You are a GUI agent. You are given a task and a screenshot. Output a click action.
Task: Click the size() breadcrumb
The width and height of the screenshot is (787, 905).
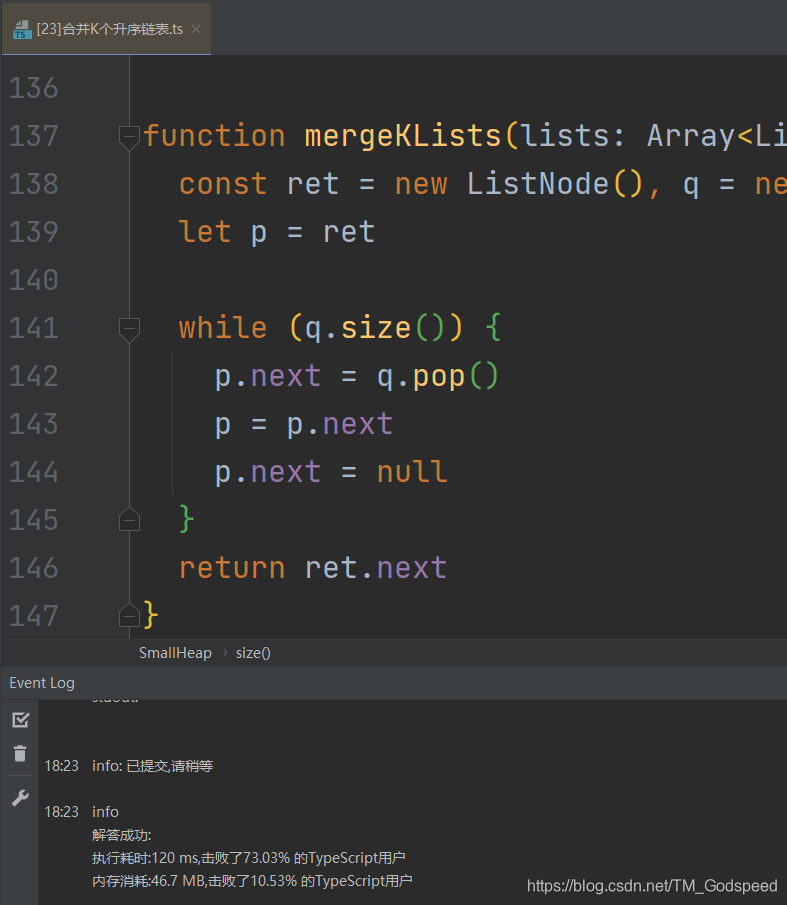[253, 653]
